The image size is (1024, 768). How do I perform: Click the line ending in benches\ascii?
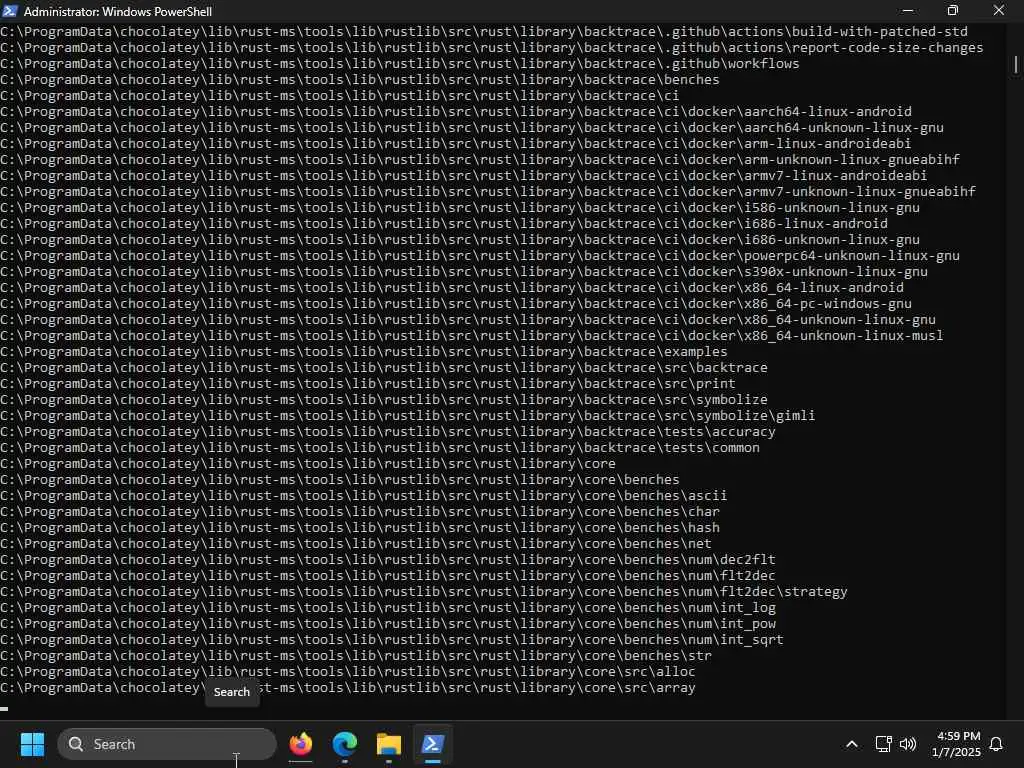tap(364, 496)
